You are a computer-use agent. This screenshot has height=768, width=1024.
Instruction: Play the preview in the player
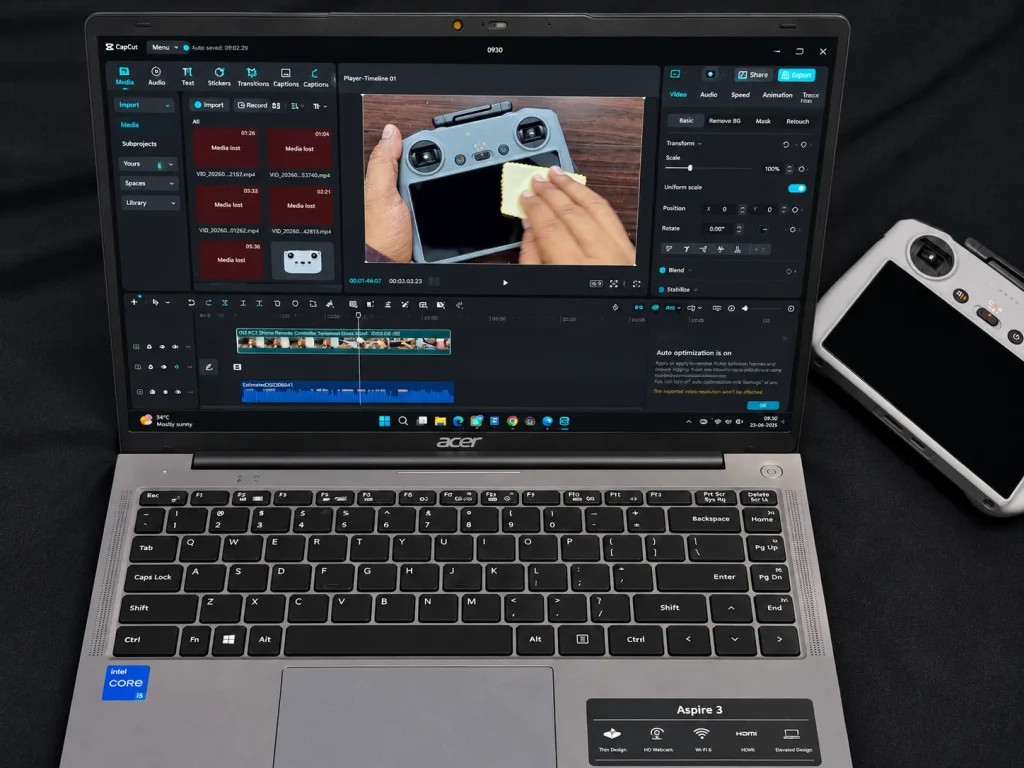(505, 283)
